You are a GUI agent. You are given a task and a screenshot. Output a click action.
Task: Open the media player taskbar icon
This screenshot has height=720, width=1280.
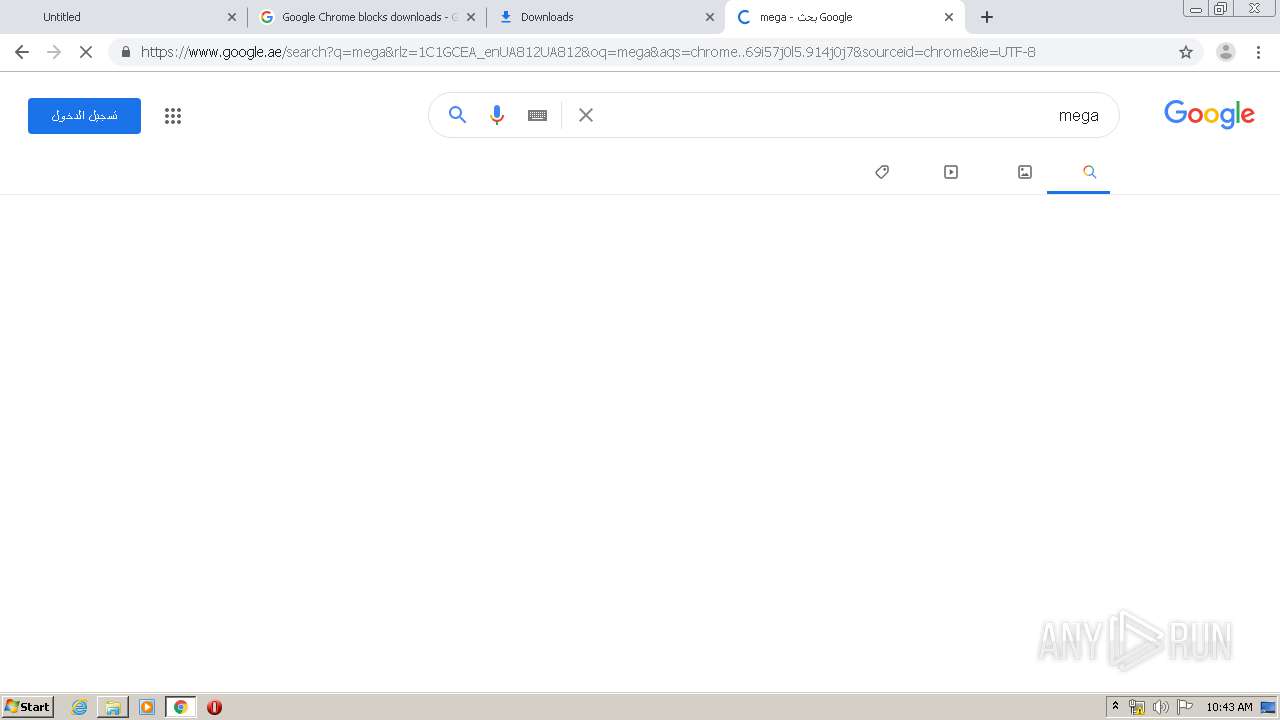[147, 707]
